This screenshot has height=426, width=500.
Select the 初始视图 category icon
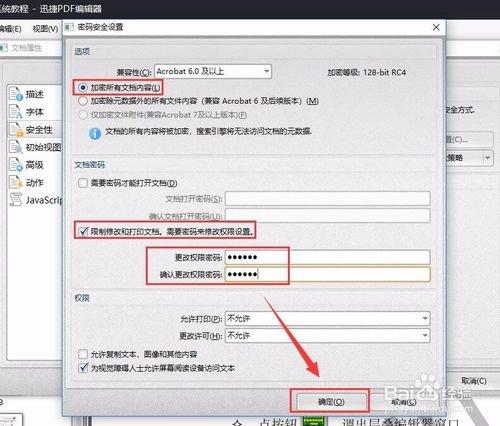point(16,147)
